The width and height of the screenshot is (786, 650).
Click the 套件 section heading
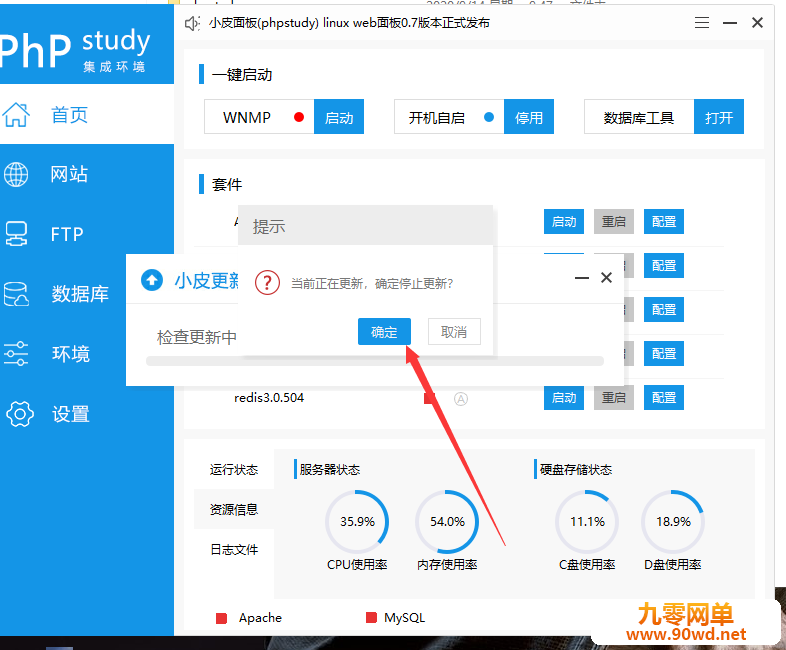click(x=227, y=184)
